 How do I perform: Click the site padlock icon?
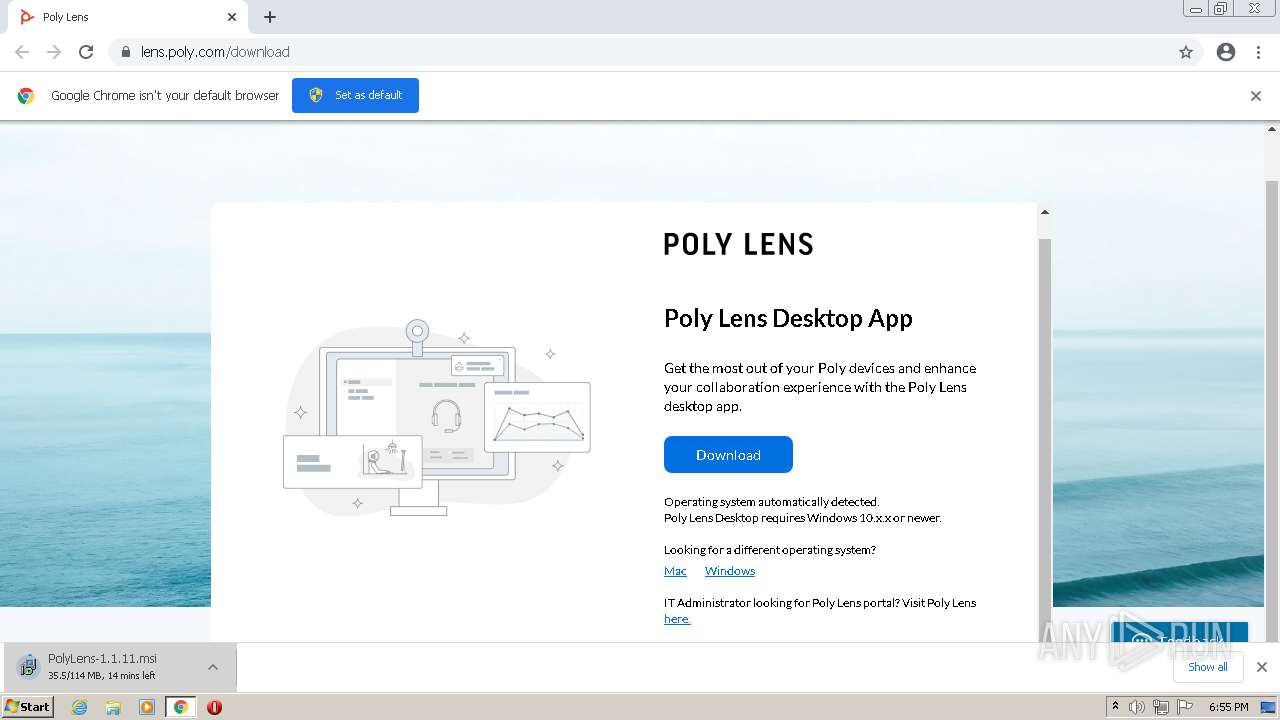[x=125, y=52]
